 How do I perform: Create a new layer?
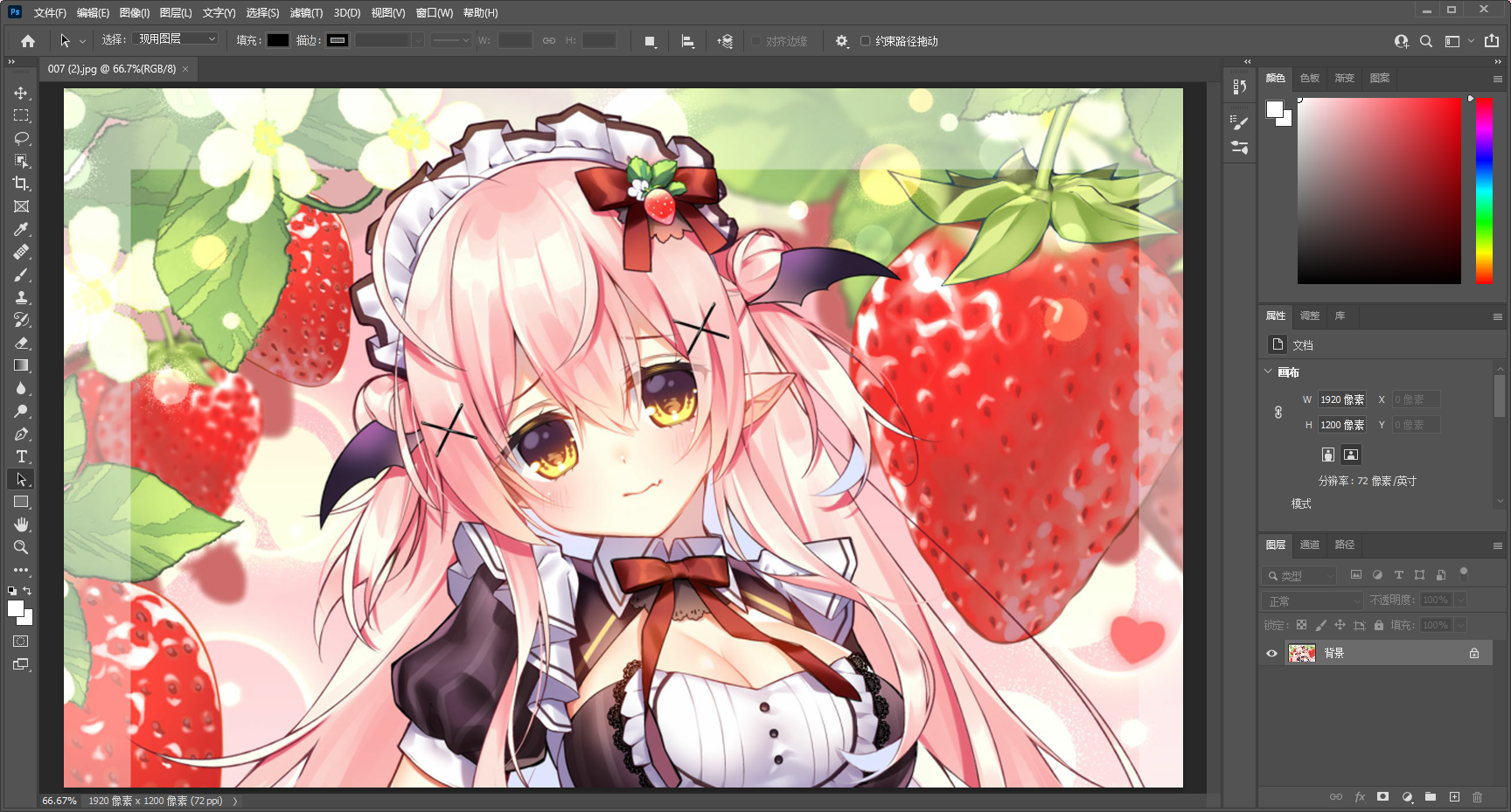[1454, 797]
